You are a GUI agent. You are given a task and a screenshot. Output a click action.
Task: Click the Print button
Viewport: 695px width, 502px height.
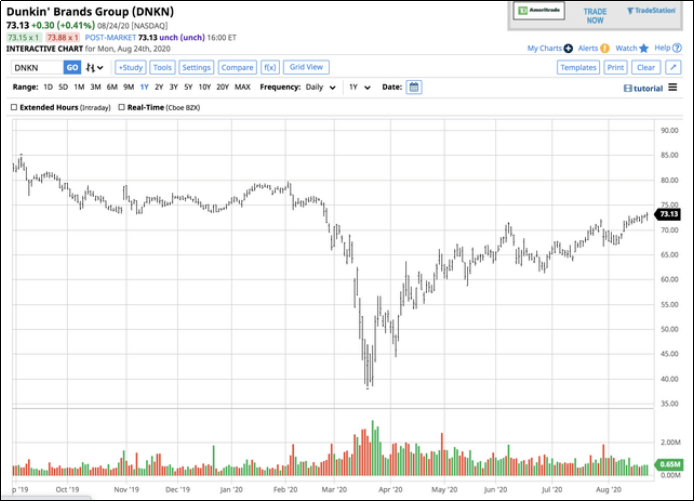615,67
